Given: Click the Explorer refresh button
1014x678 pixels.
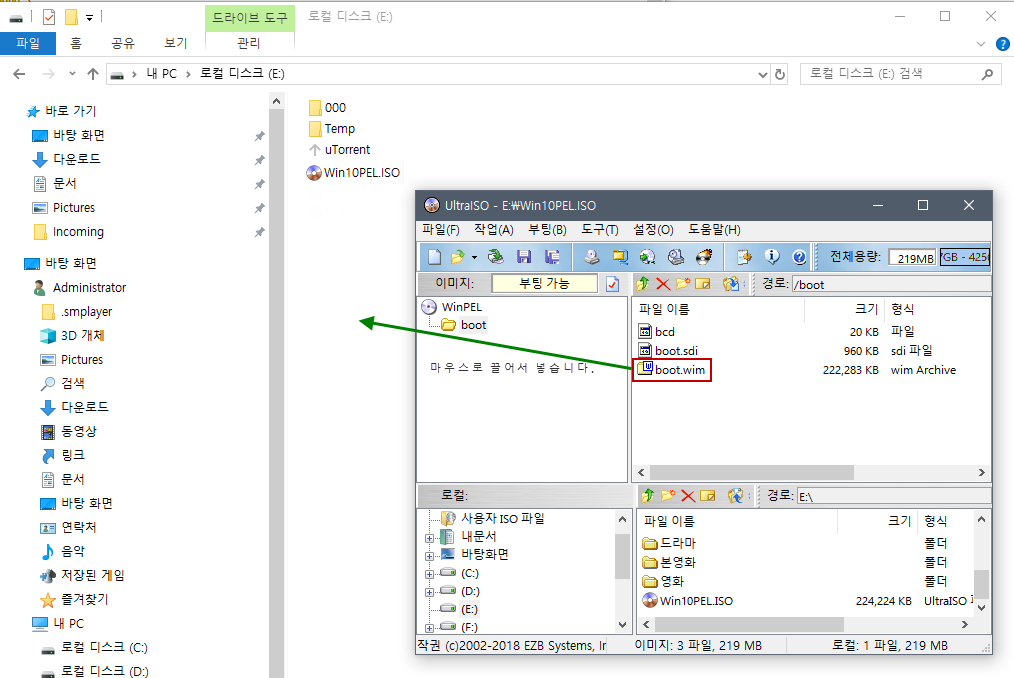Looking at the screenshot, I should click(x=780, y=74).
